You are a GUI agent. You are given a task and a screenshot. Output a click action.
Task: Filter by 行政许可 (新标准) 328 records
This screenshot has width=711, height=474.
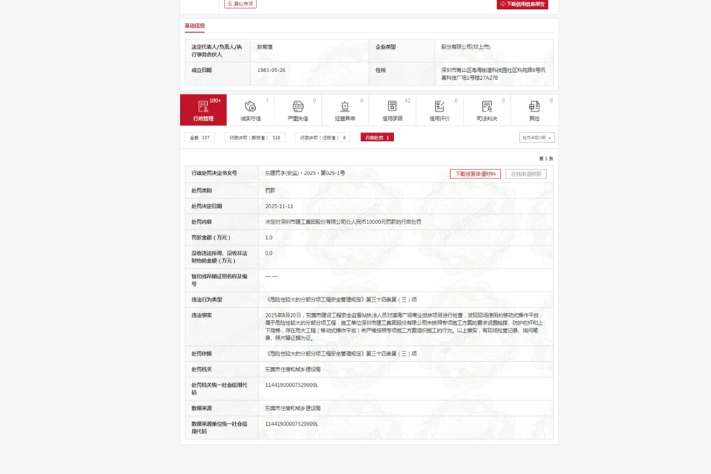pyautogui.click(x=255, y=137)
